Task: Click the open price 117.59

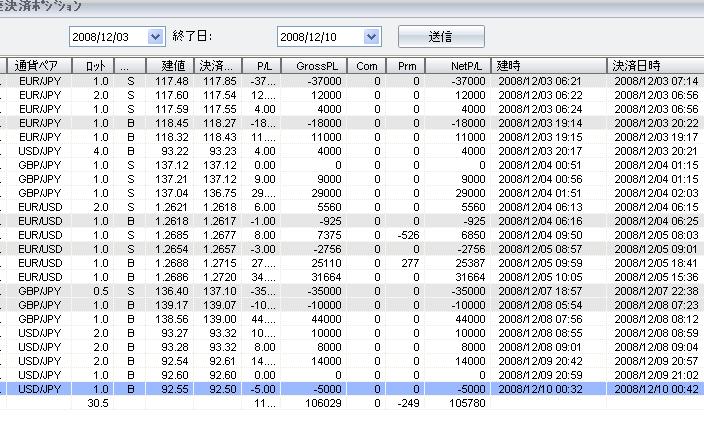Action: pyautogui.click(x=172, y=109)
